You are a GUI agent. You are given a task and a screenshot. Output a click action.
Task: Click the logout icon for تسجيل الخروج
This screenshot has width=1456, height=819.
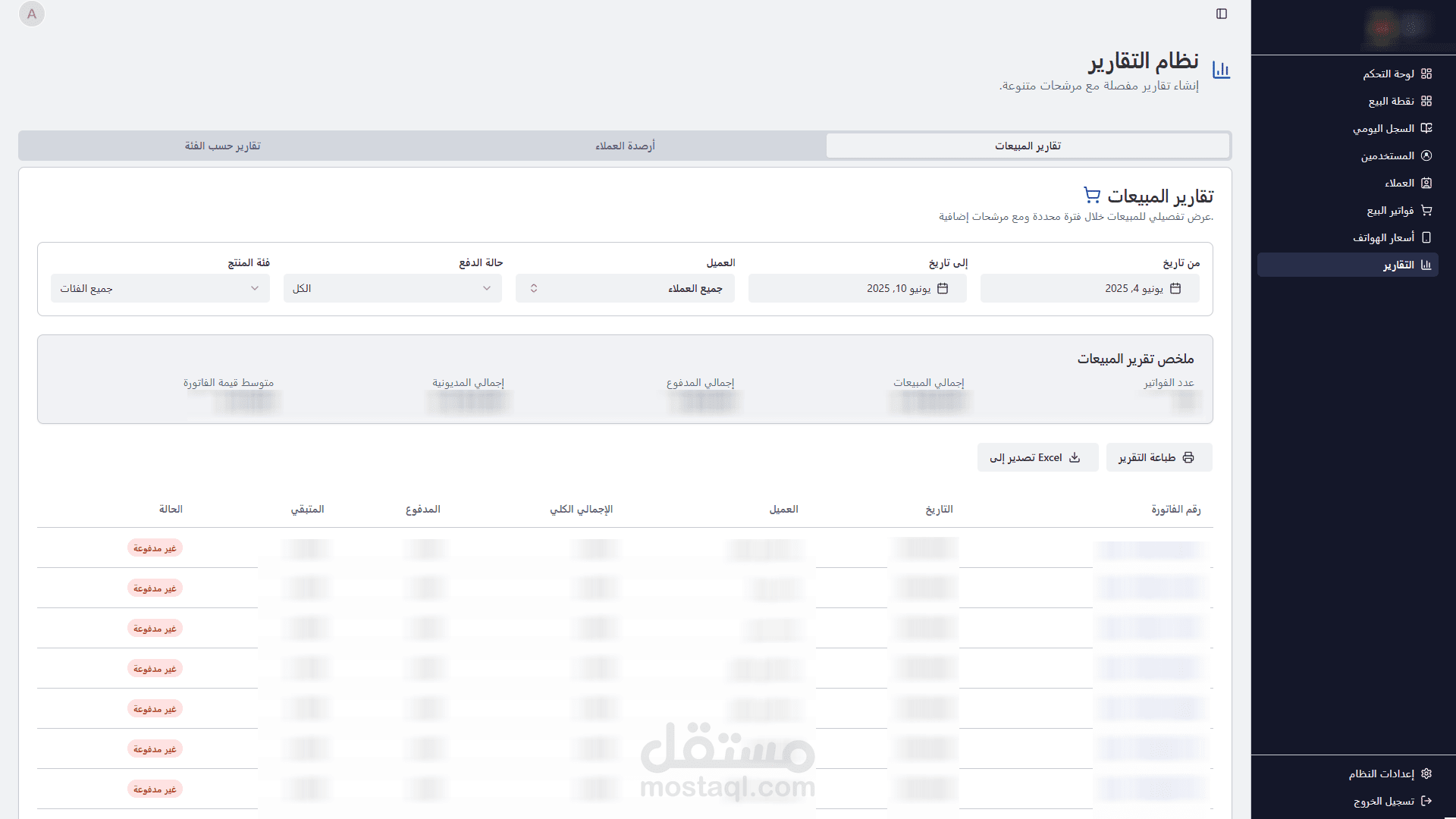click(x=1426, y=801)
